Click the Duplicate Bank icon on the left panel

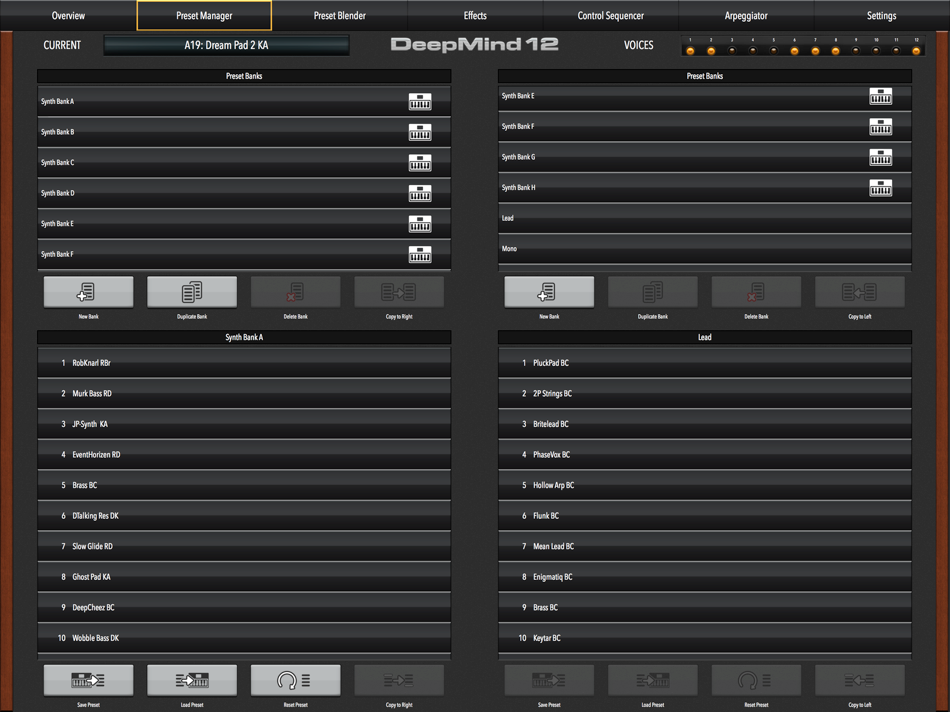click(192, 291)
